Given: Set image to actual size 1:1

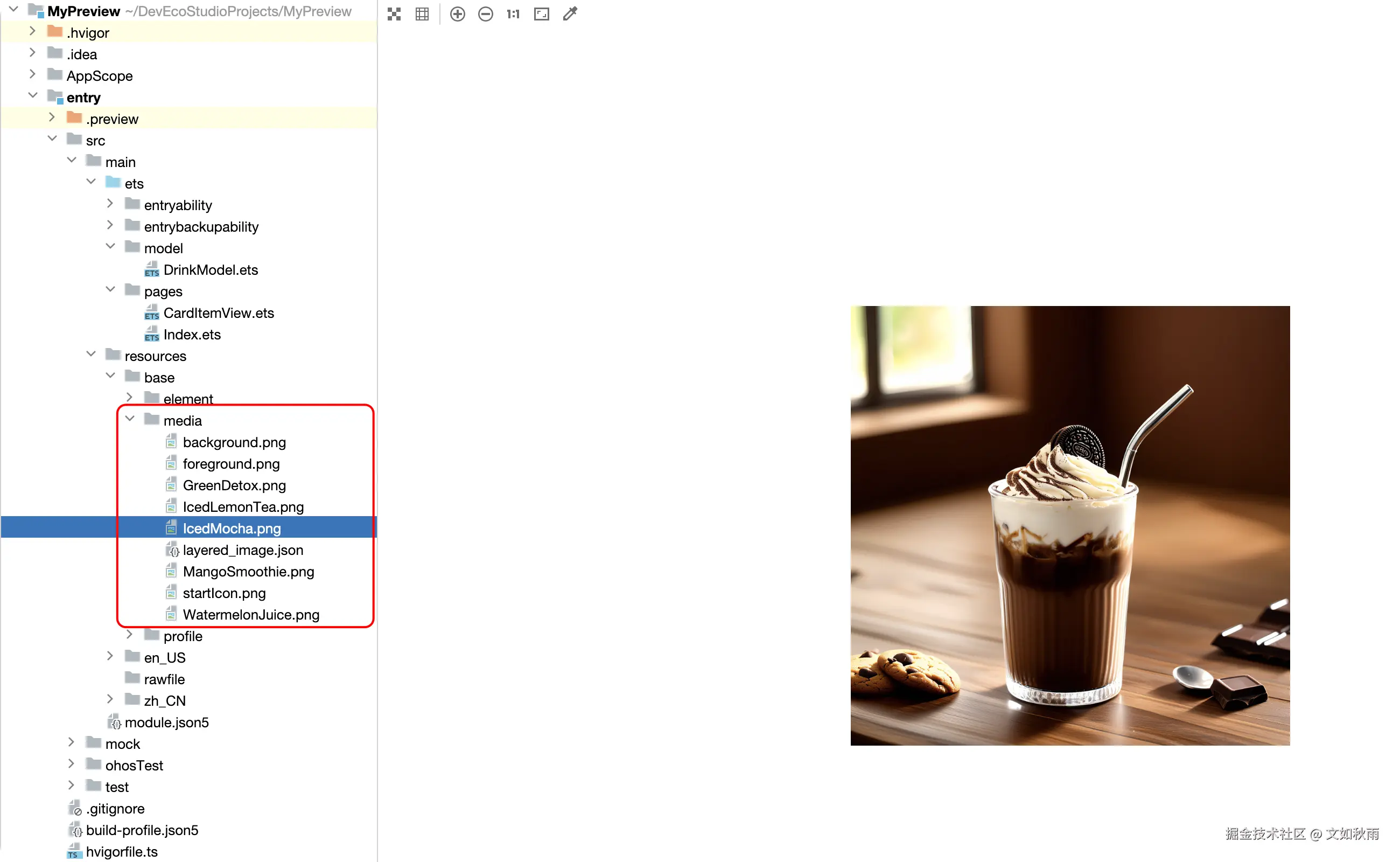Looking at the screenshot, I should pyautogui.click(x=513, y=13).
